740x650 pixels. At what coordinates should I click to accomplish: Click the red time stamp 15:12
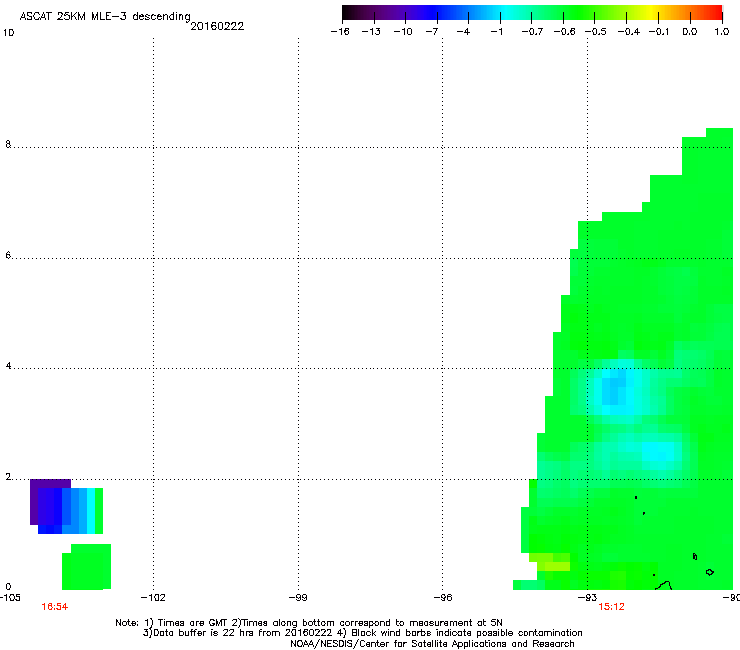tap(612, 607)
